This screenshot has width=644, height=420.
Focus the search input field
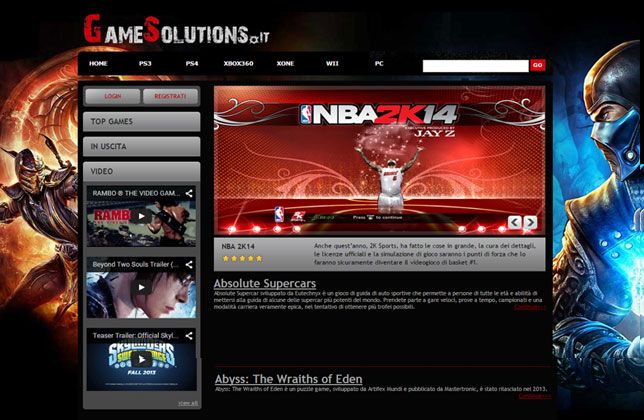point(476,66)
